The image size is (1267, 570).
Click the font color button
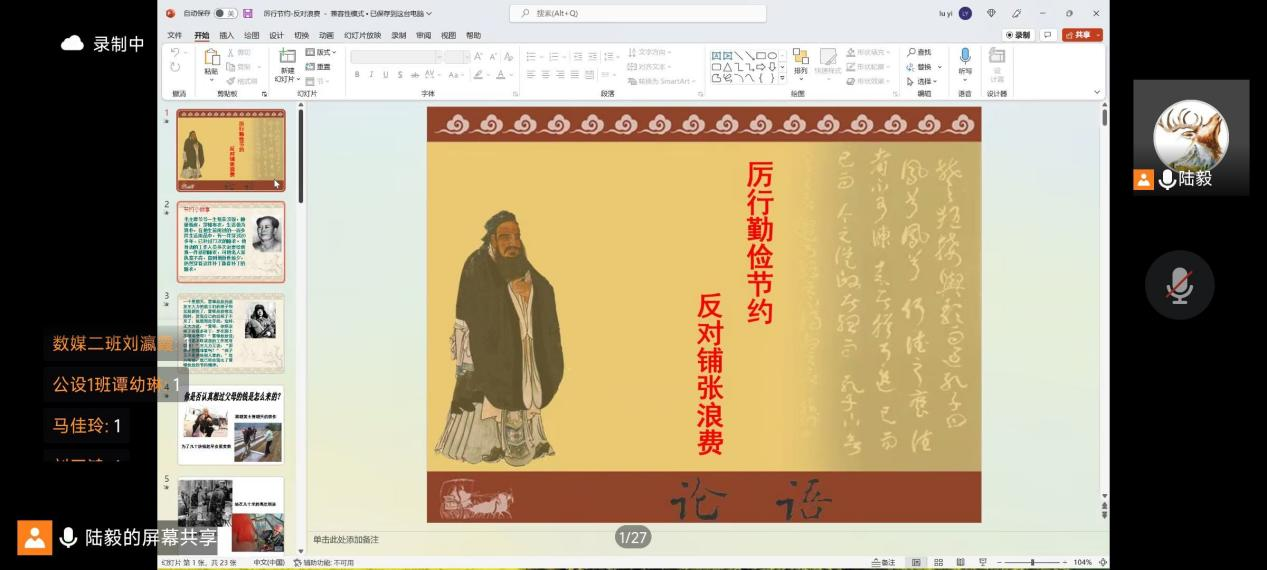click(502, 75)
